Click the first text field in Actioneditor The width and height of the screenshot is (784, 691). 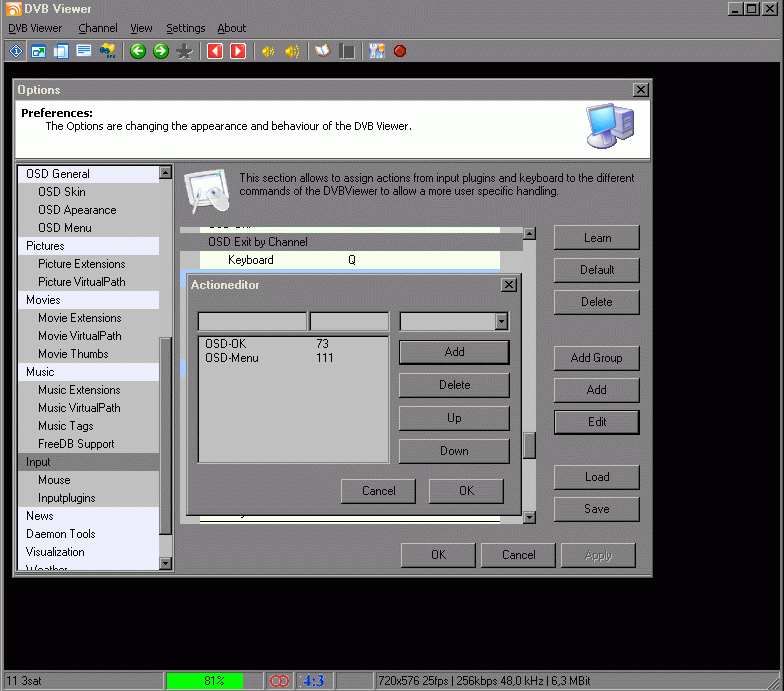pyautogui.click(x=252, y=322)
